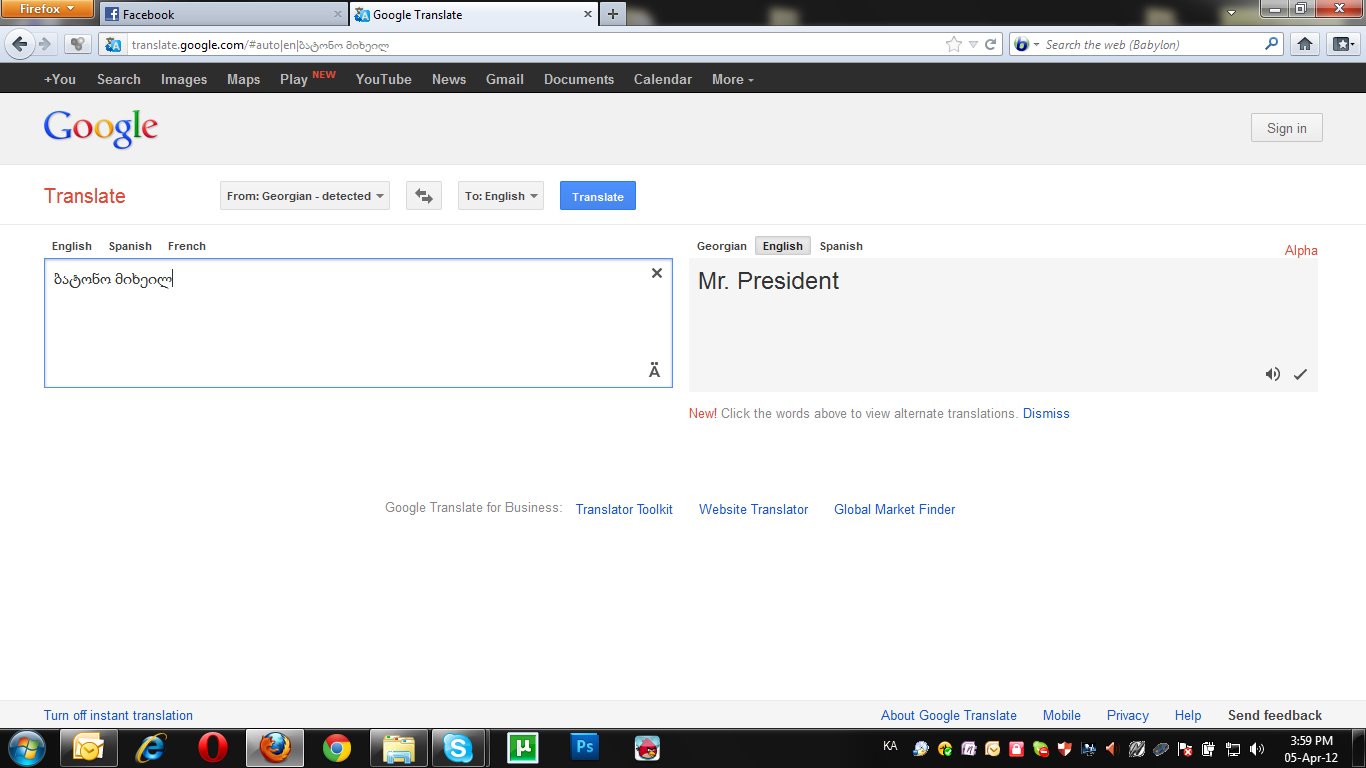This screenshot has height=768, width=1366.
Task: Open a new tab with the plus button
Action: (x=613, y=14)
